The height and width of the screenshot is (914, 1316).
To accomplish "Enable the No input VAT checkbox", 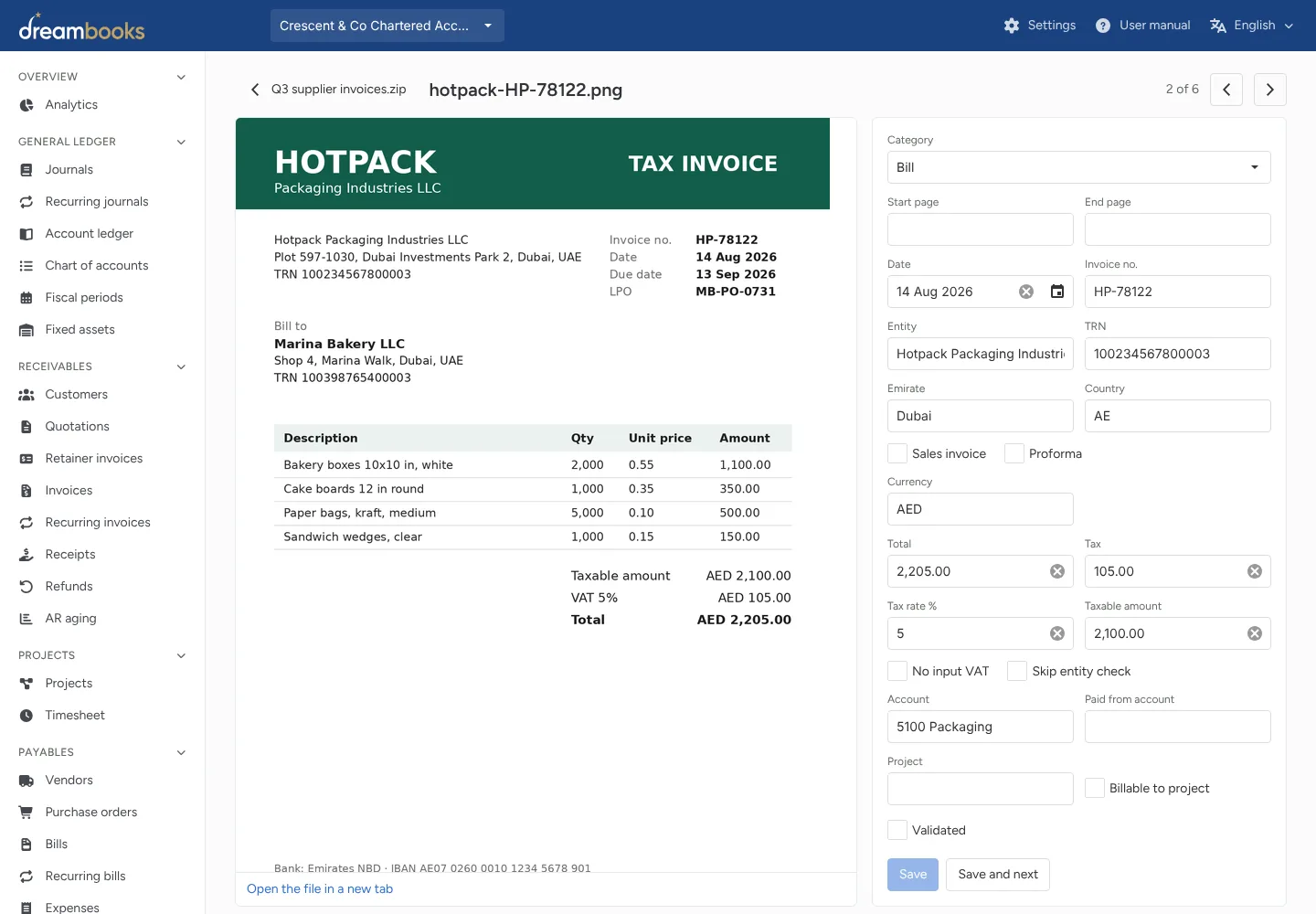I will point(897,671).
